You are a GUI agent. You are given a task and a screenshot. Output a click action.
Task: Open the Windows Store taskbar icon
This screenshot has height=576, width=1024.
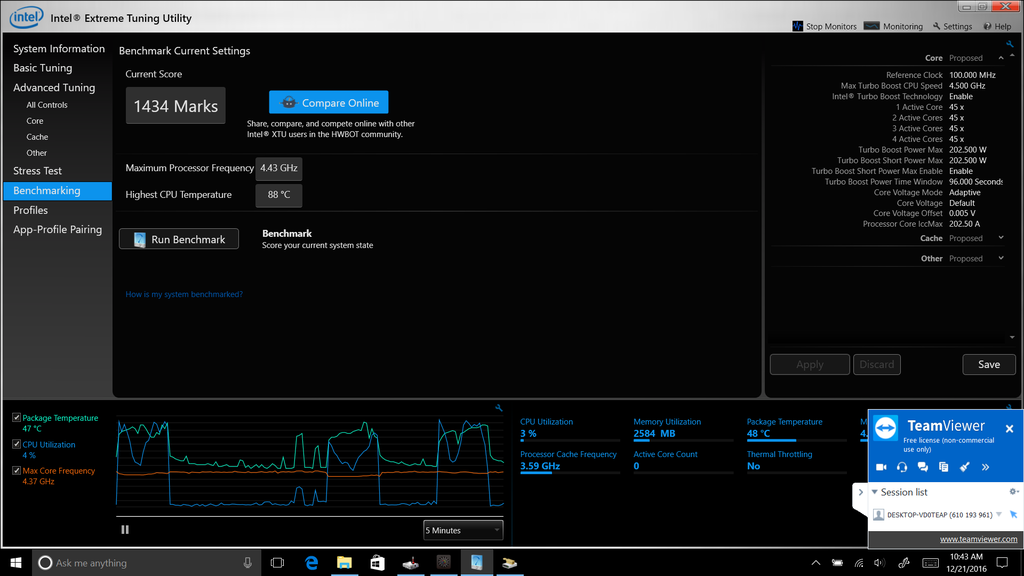377,562
